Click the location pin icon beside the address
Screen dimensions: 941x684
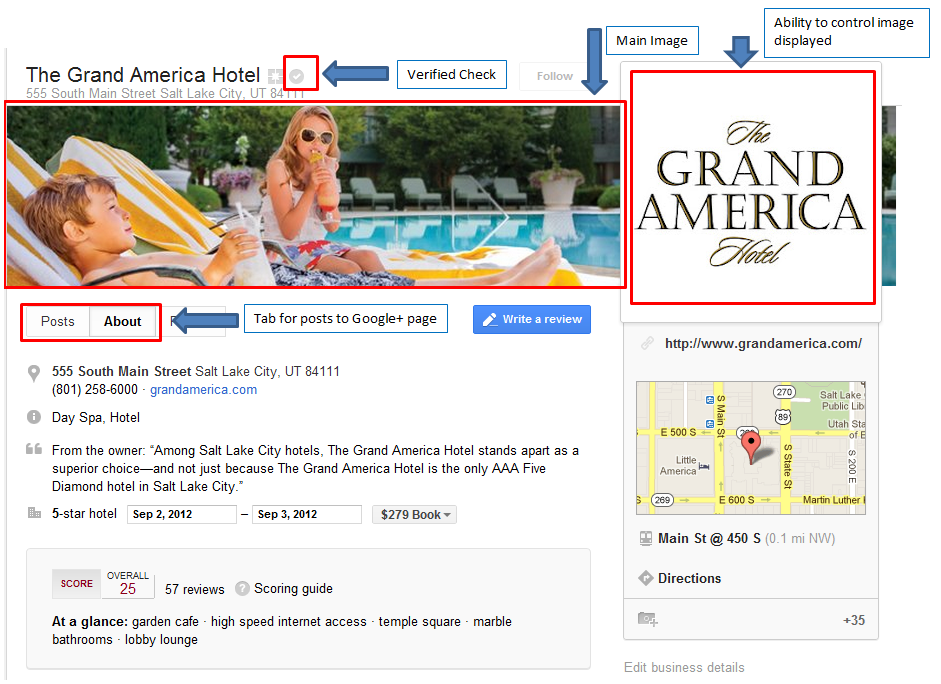(x=34, y=373)
